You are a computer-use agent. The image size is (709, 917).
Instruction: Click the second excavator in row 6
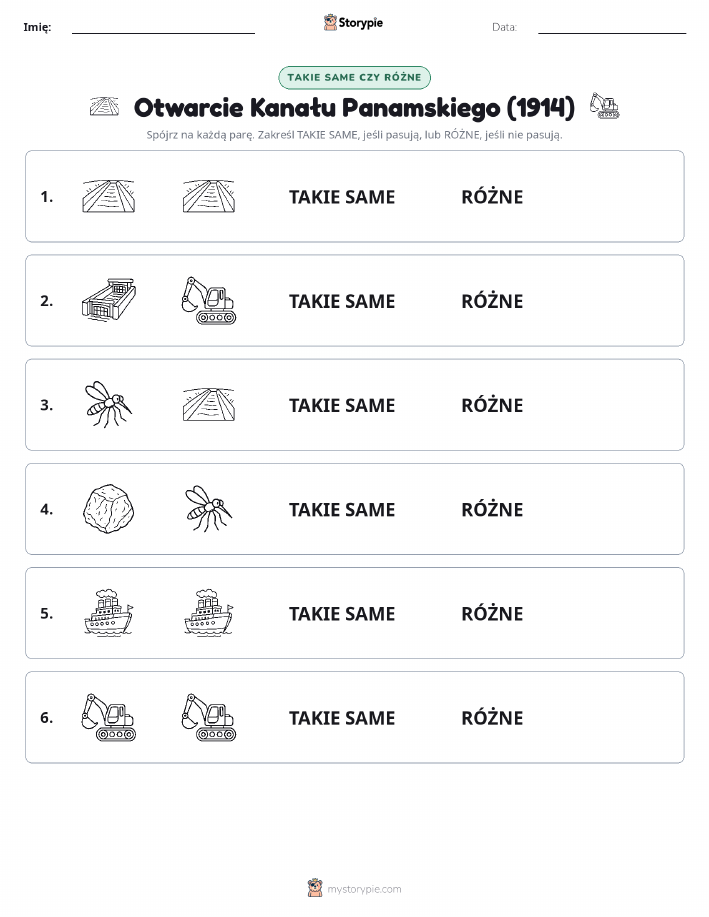pyautogui.click(x=209, y=718)
